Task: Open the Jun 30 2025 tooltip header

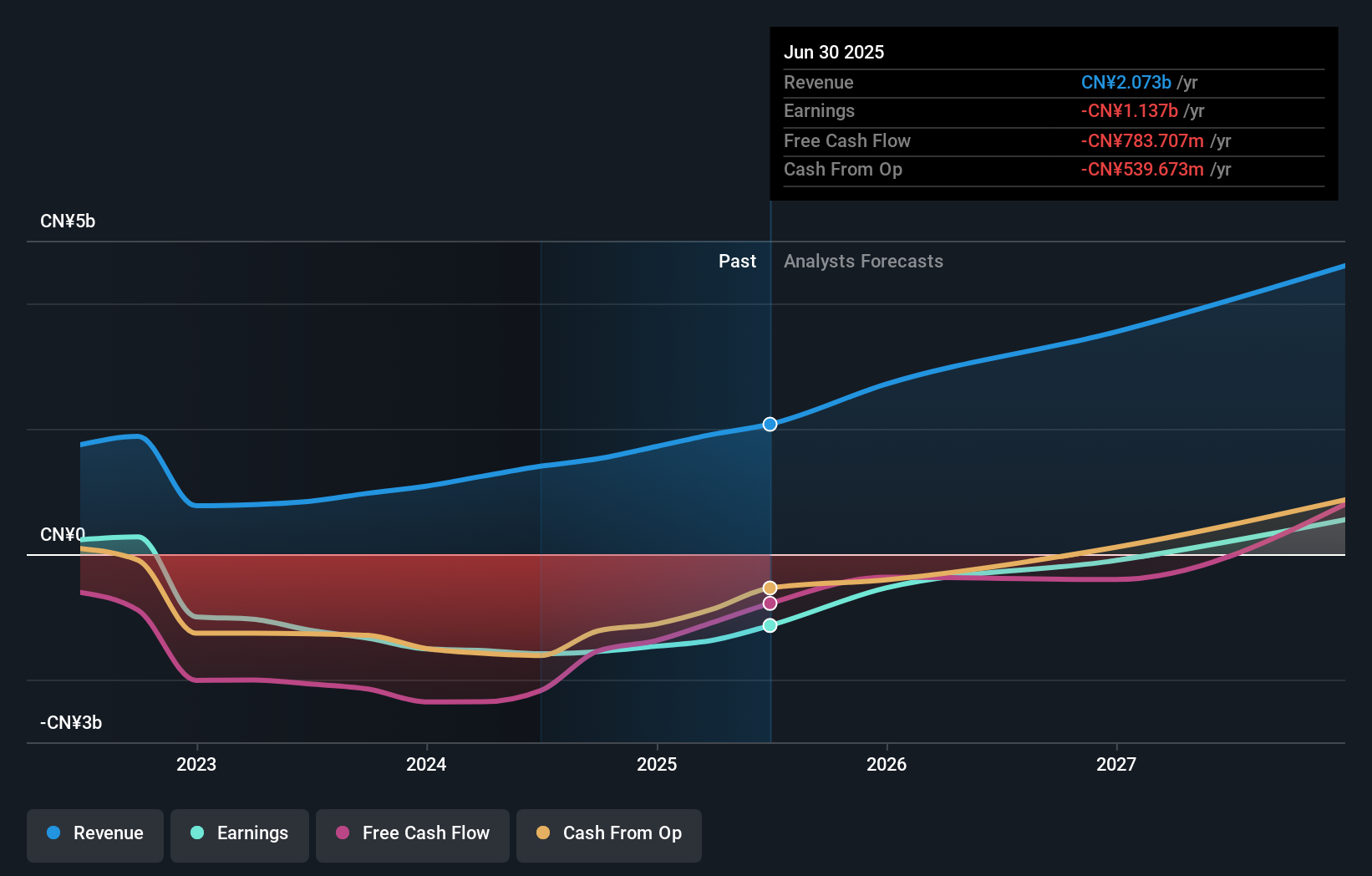Action: click(x=834, y=52)
